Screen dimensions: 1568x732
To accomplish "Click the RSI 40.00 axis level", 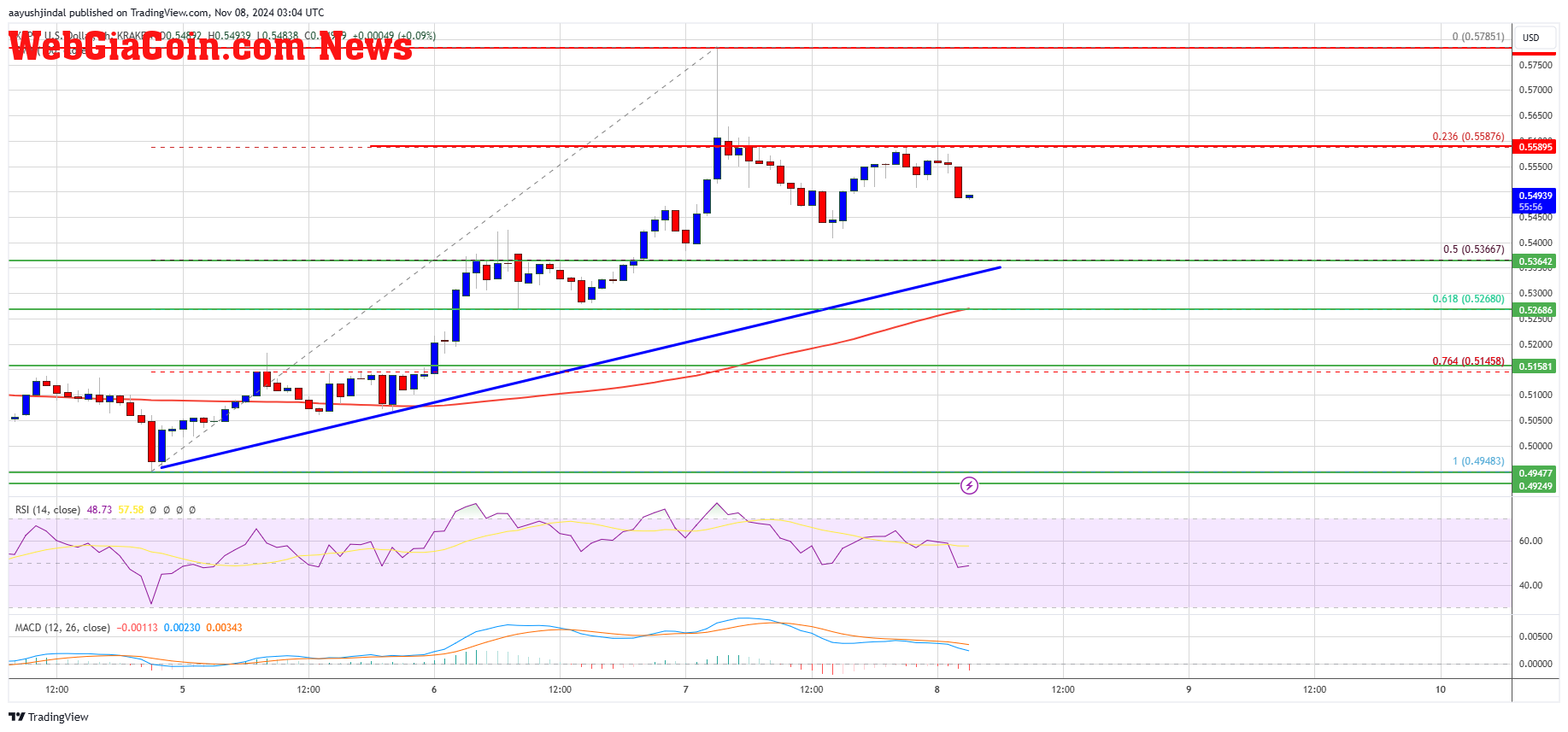I will [1530, 585].
